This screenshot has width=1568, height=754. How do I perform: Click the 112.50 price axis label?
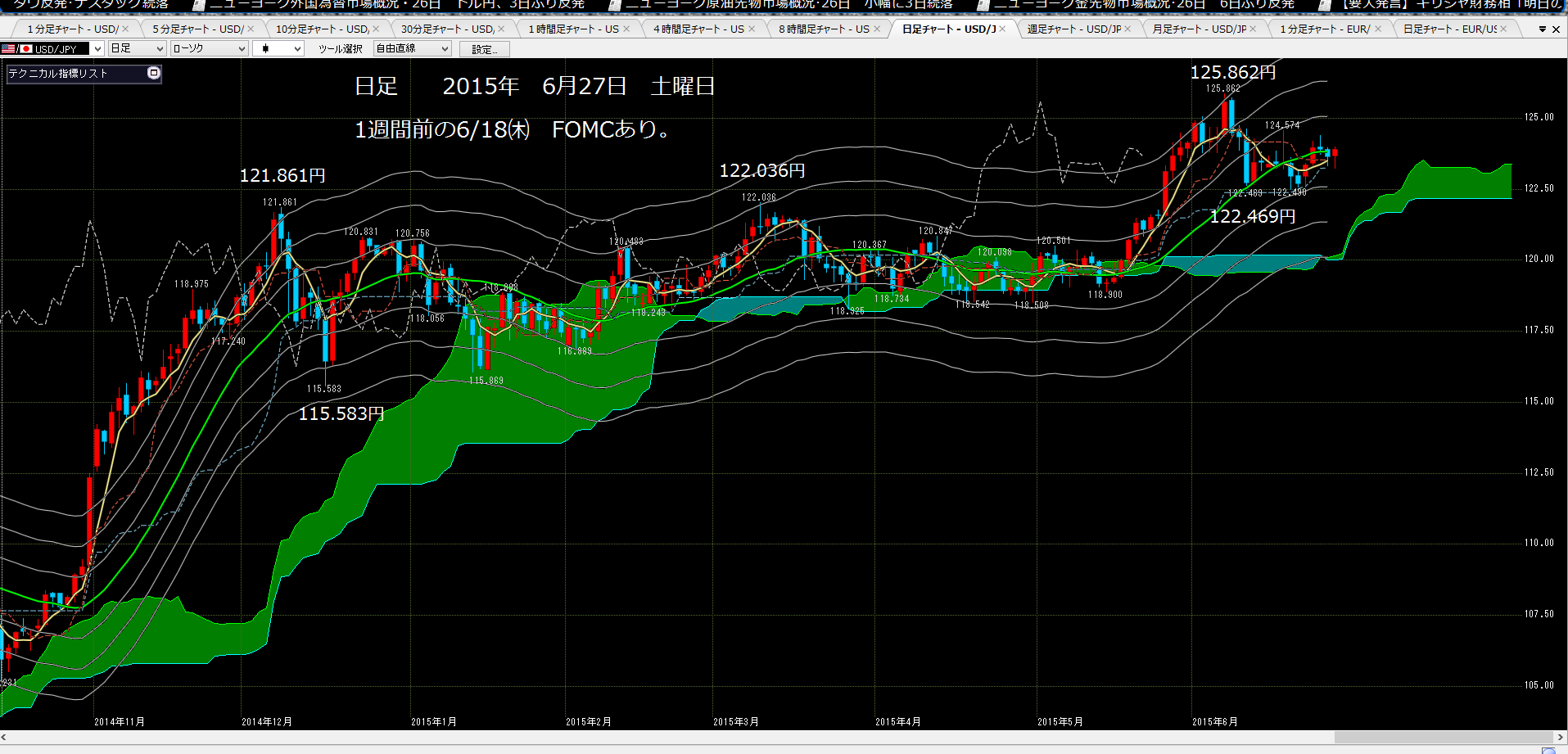[x=1539, y=472]
